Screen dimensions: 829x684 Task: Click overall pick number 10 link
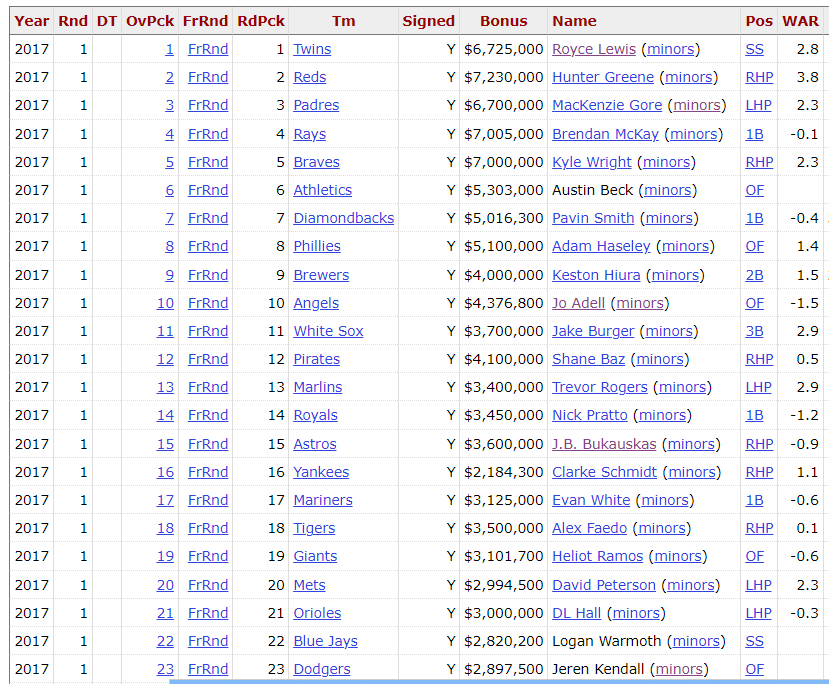pos(165,303)
